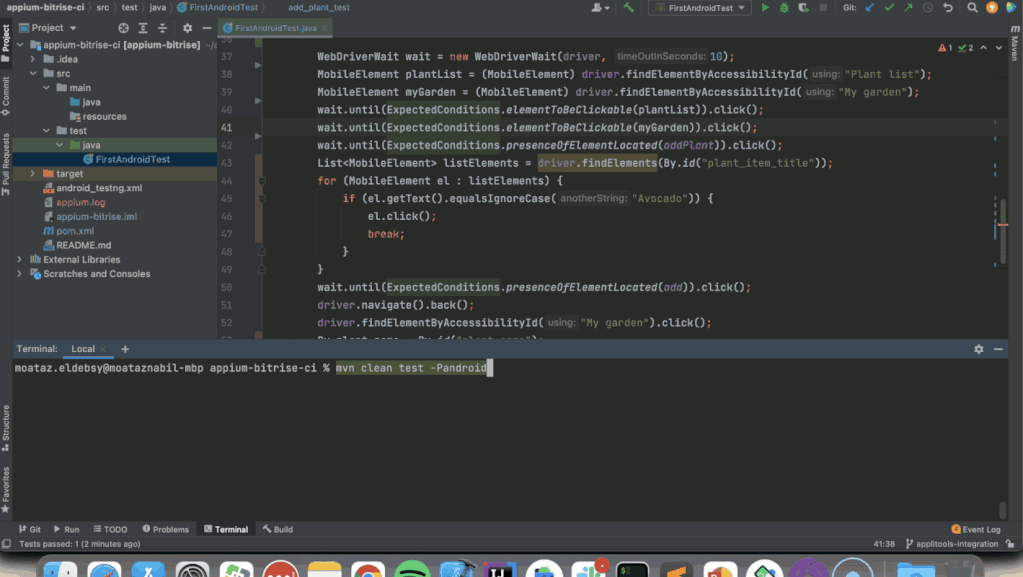This screenshot has height=577, width=1023.
Task: Open Search Everywhere with the magnifier icon
Action: tap(973, 7)
